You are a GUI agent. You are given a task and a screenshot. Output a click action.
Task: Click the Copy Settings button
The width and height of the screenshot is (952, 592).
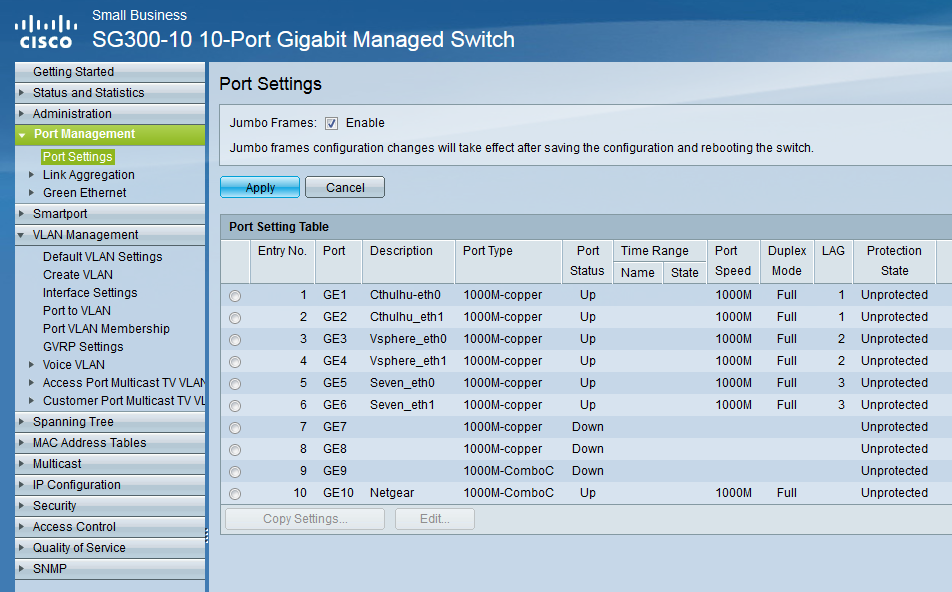point(305,519)
